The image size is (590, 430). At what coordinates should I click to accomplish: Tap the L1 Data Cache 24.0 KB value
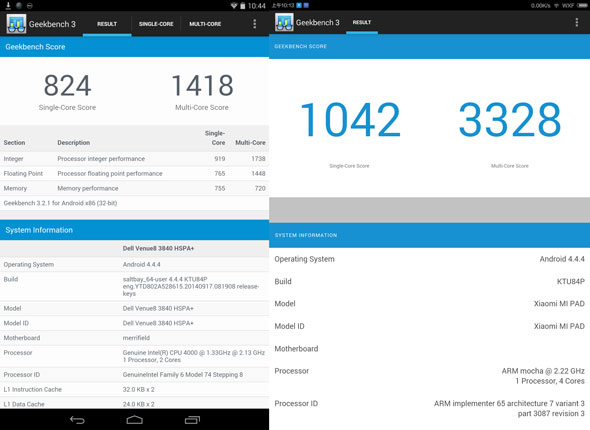coord(138,404)
